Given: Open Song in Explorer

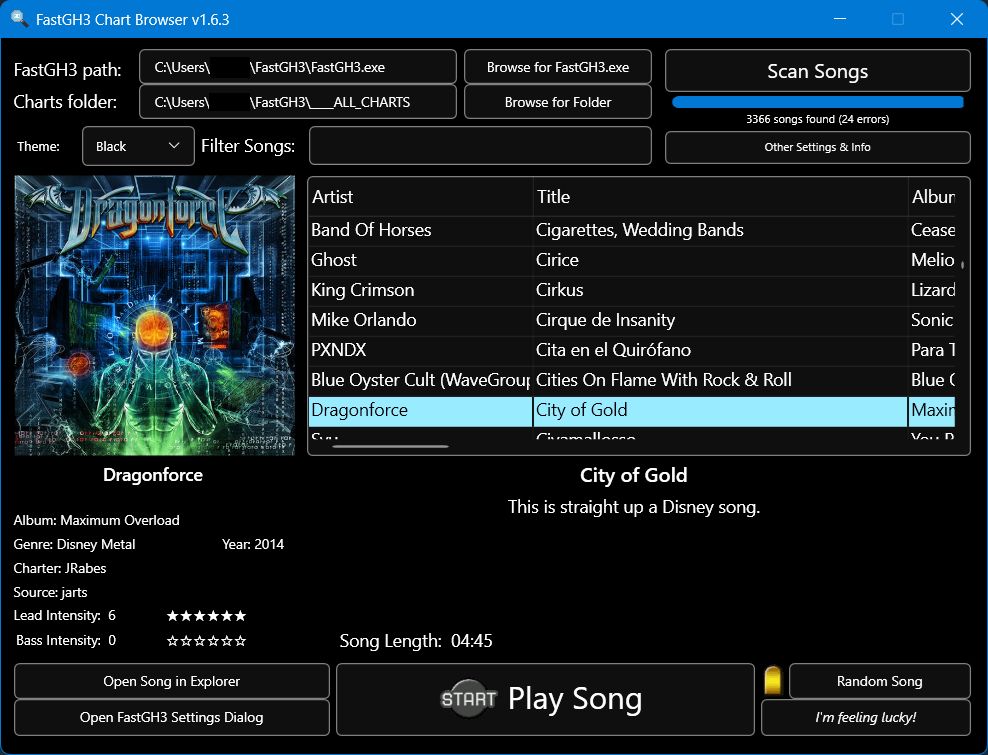Looking at the screenshot, I should tap(171, 681).
